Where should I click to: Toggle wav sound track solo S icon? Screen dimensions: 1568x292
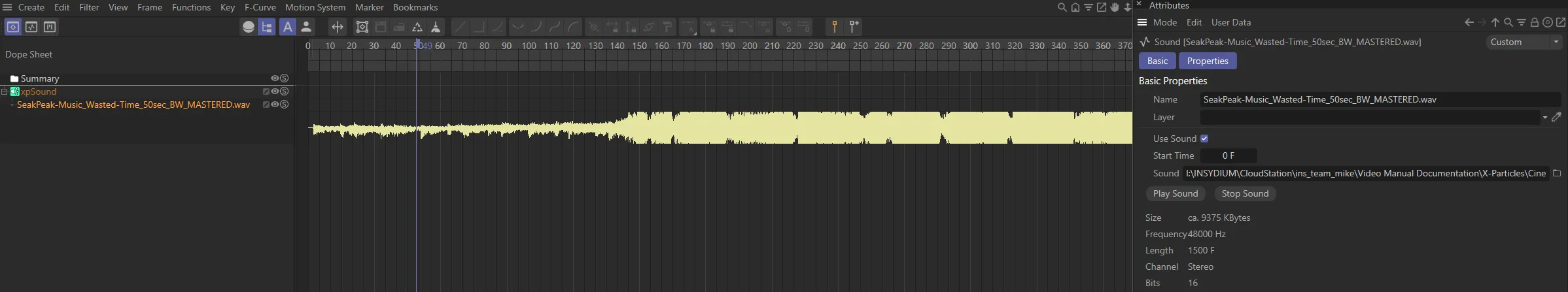[x=285, y=105]
